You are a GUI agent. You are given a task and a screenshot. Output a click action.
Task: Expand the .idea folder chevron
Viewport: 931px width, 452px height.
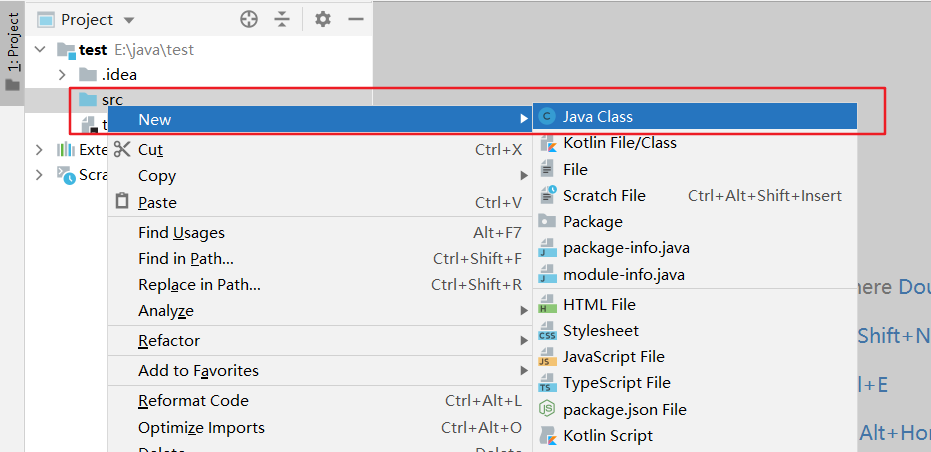pyautogui.click(x=62, y=75)
